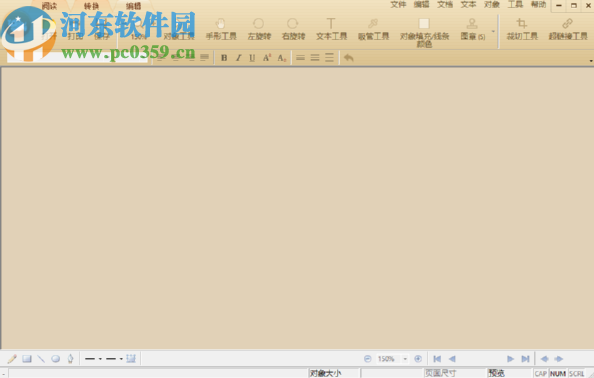The image size is (594, 378).
Task: Select the Hand tool (手形工具)
Action: [x=221, y=30]
